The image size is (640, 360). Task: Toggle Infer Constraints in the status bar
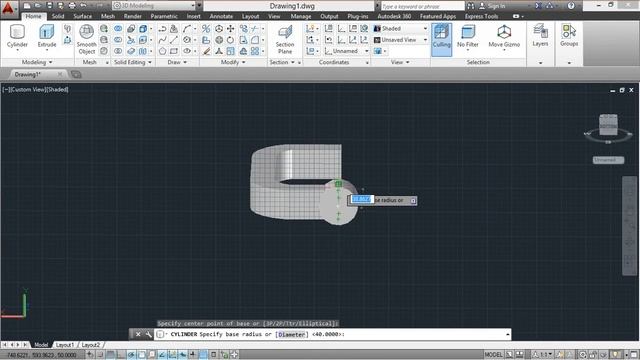point(90,355)
